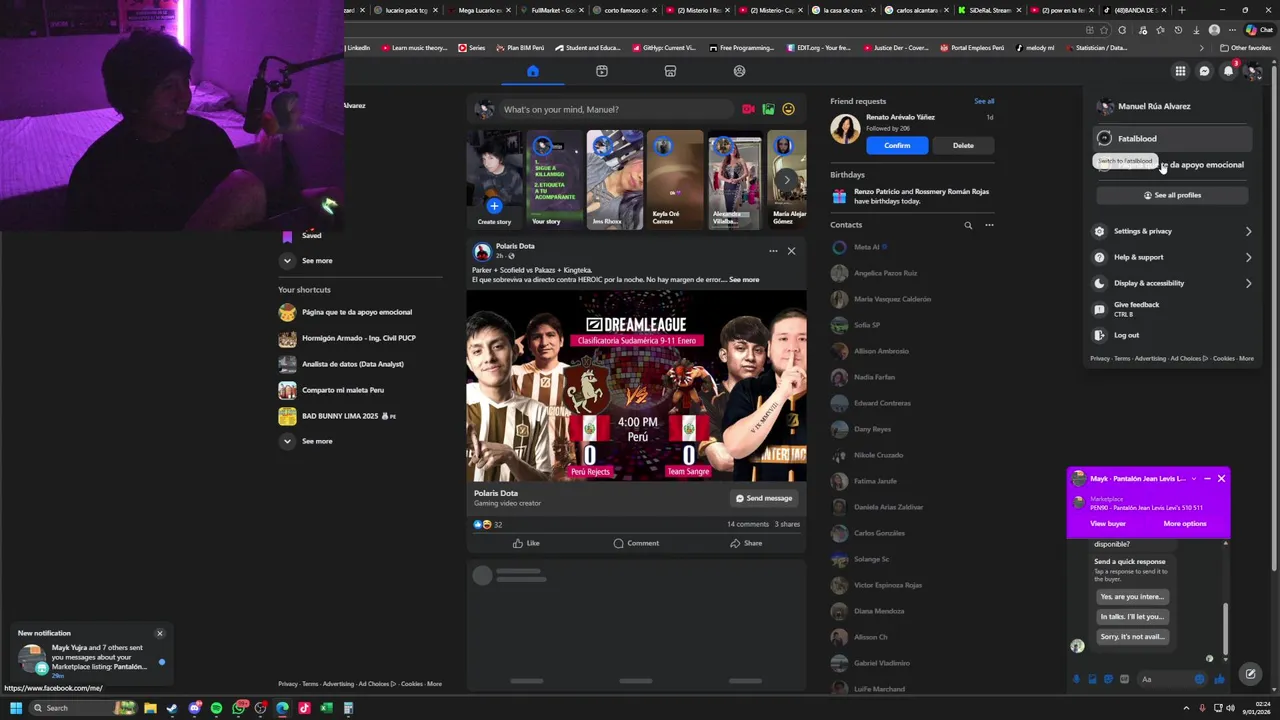Screen dimensions: 1280x720
Task: Open chat header dropdown chevron for Mayk
Action: coord(1193,479)
